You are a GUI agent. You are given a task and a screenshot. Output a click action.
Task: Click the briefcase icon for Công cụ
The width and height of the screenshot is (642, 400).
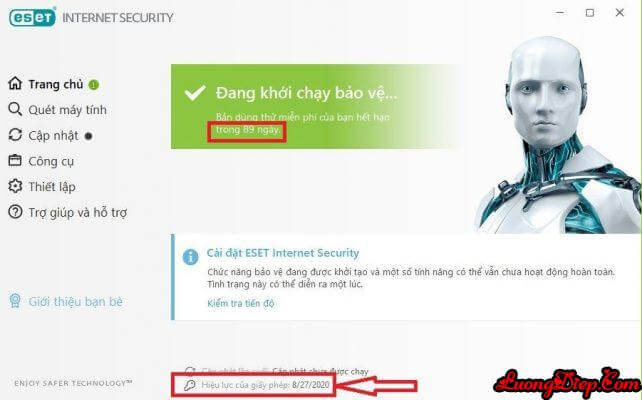click(x=15, y=160)
